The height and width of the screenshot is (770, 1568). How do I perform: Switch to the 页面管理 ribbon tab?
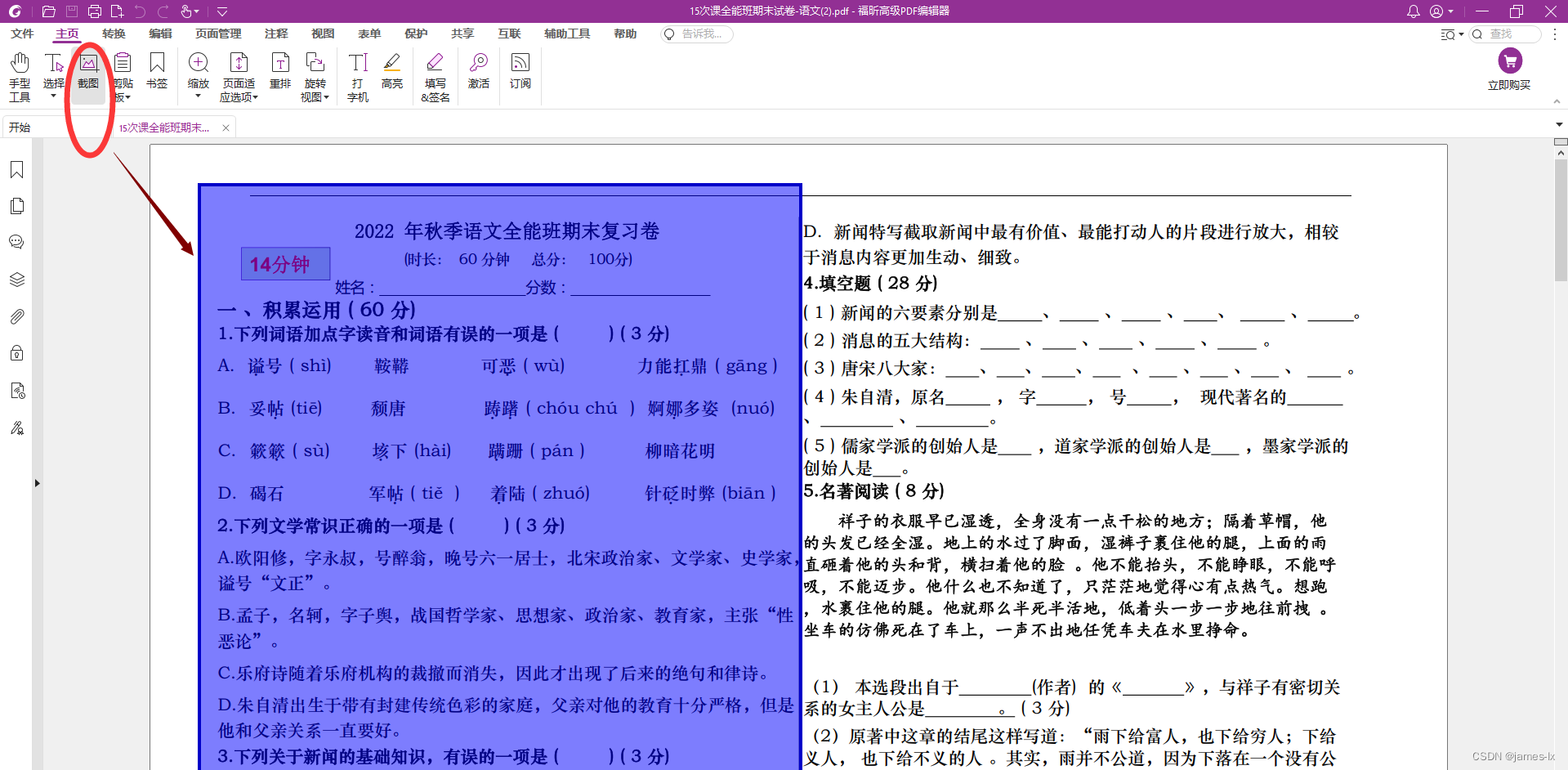tap(217, 34)
